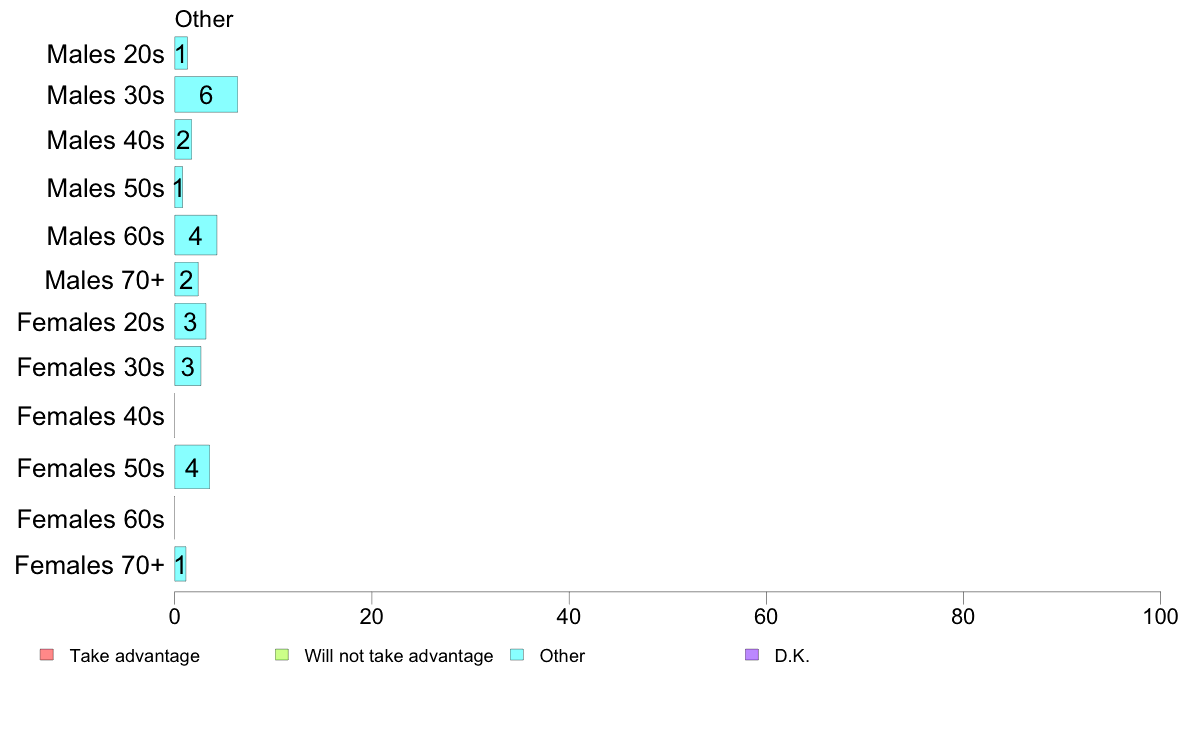Select the Males 60s bar showing 4

[x=195, y=236]
